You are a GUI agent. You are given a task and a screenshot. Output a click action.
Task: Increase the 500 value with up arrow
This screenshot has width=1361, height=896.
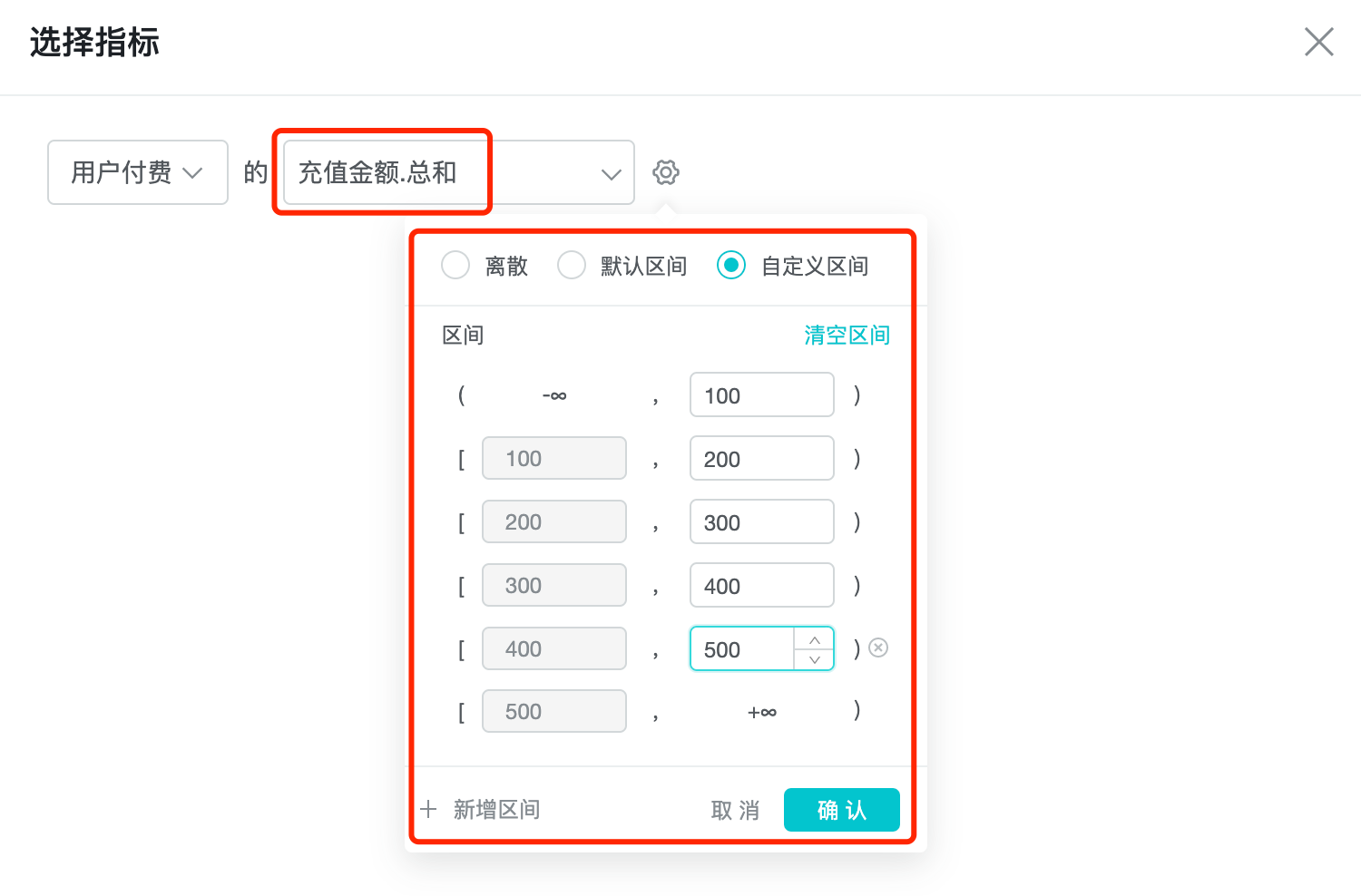[814, 639]
